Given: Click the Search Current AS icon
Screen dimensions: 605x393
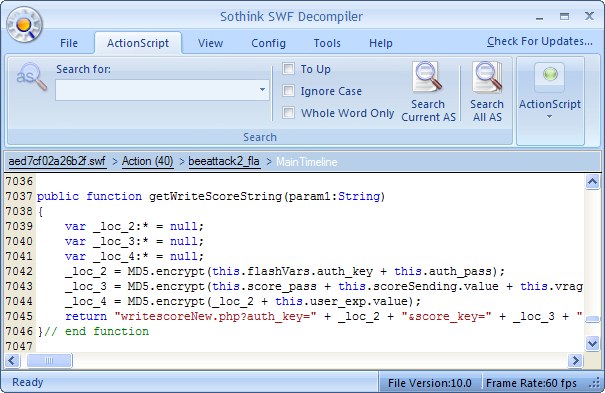Looking at the screenshot, I should click(428, 78).
